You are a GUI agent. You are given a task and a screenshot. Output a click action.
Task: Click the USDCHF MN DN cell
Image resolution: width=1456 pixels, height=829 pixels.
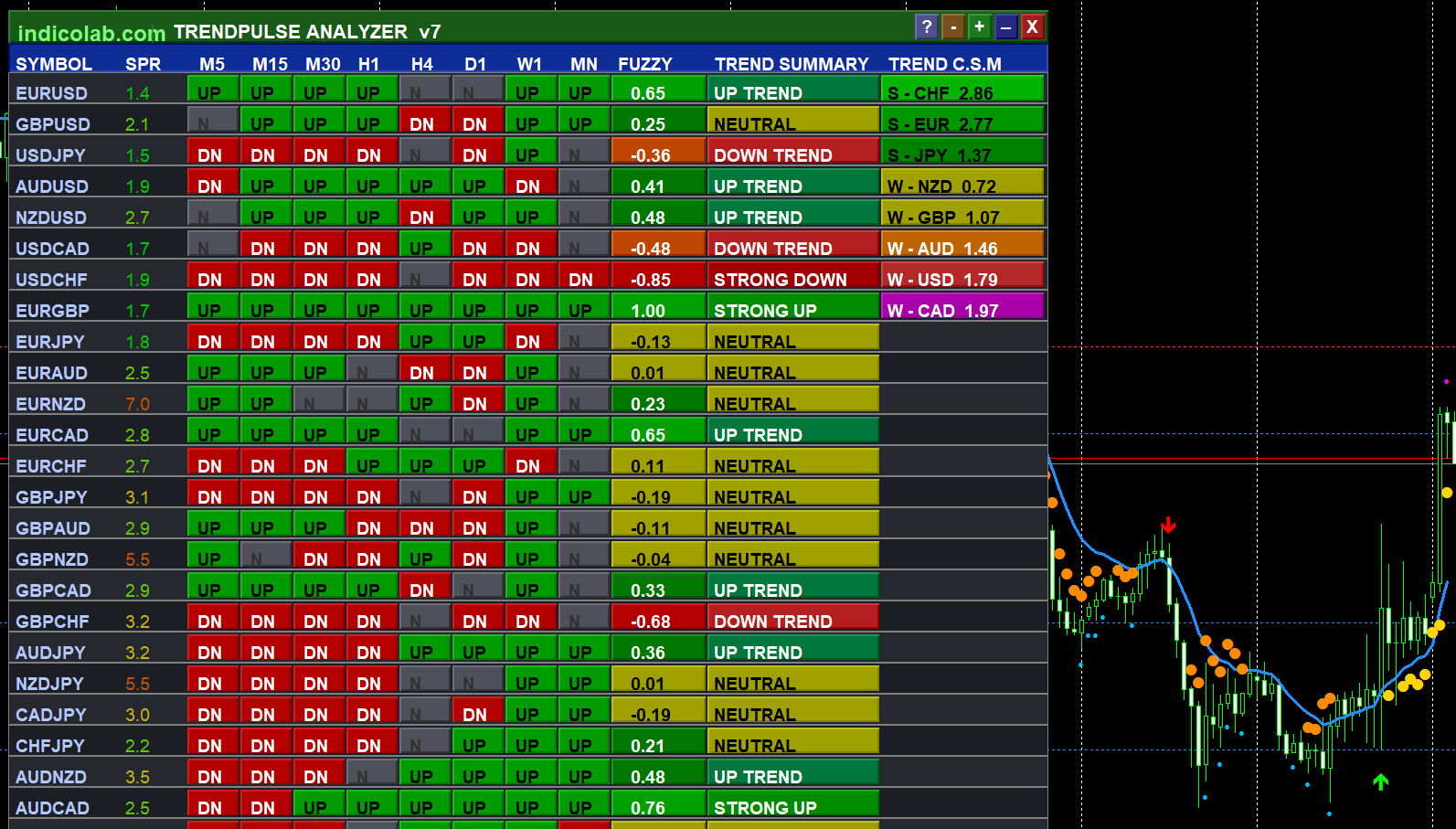[582, 277]
